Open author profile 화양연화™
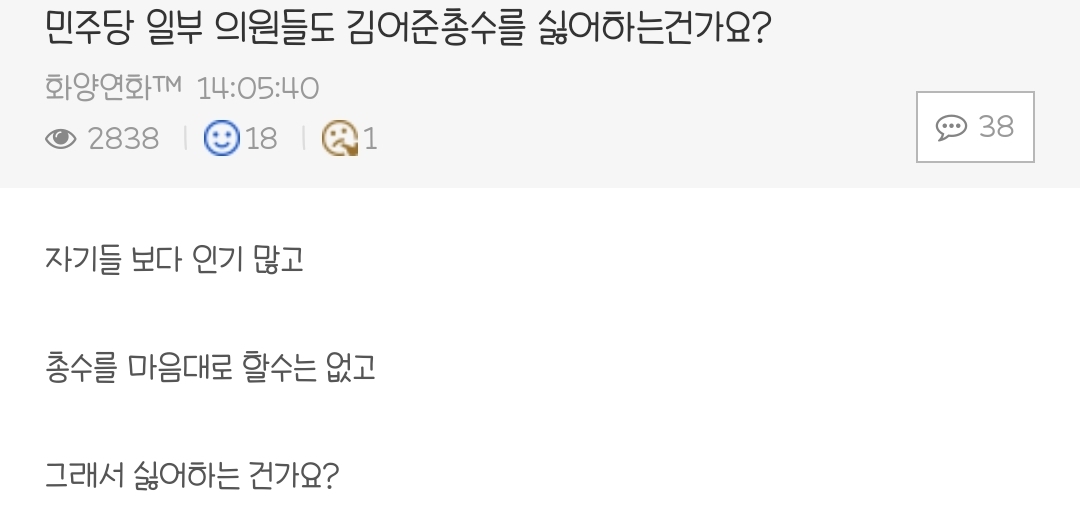This screenshot has width=1080, height=530. click(x=98, y=89)
